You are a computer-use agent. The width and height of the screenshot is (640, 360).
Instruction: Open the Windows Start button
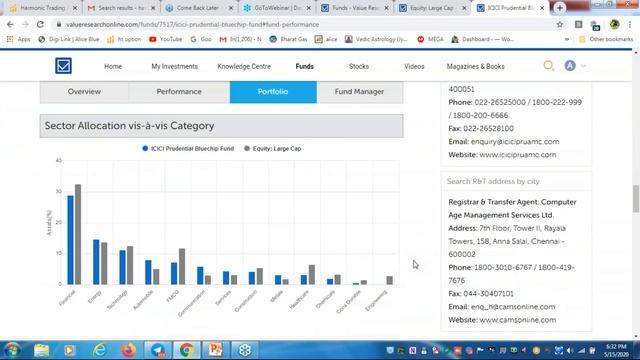(x=12, y=350)
